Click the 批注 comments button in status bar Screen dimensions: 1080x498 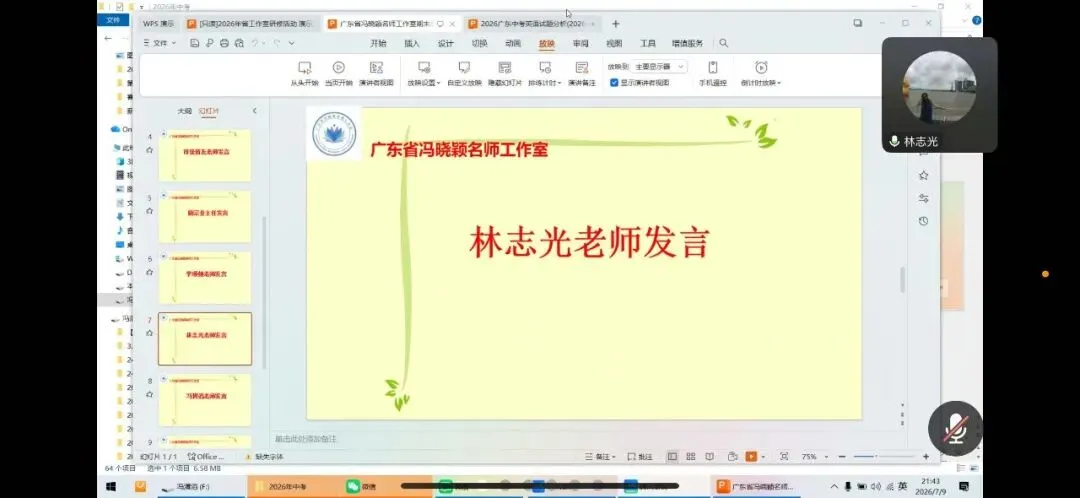[x=641, y=457]
